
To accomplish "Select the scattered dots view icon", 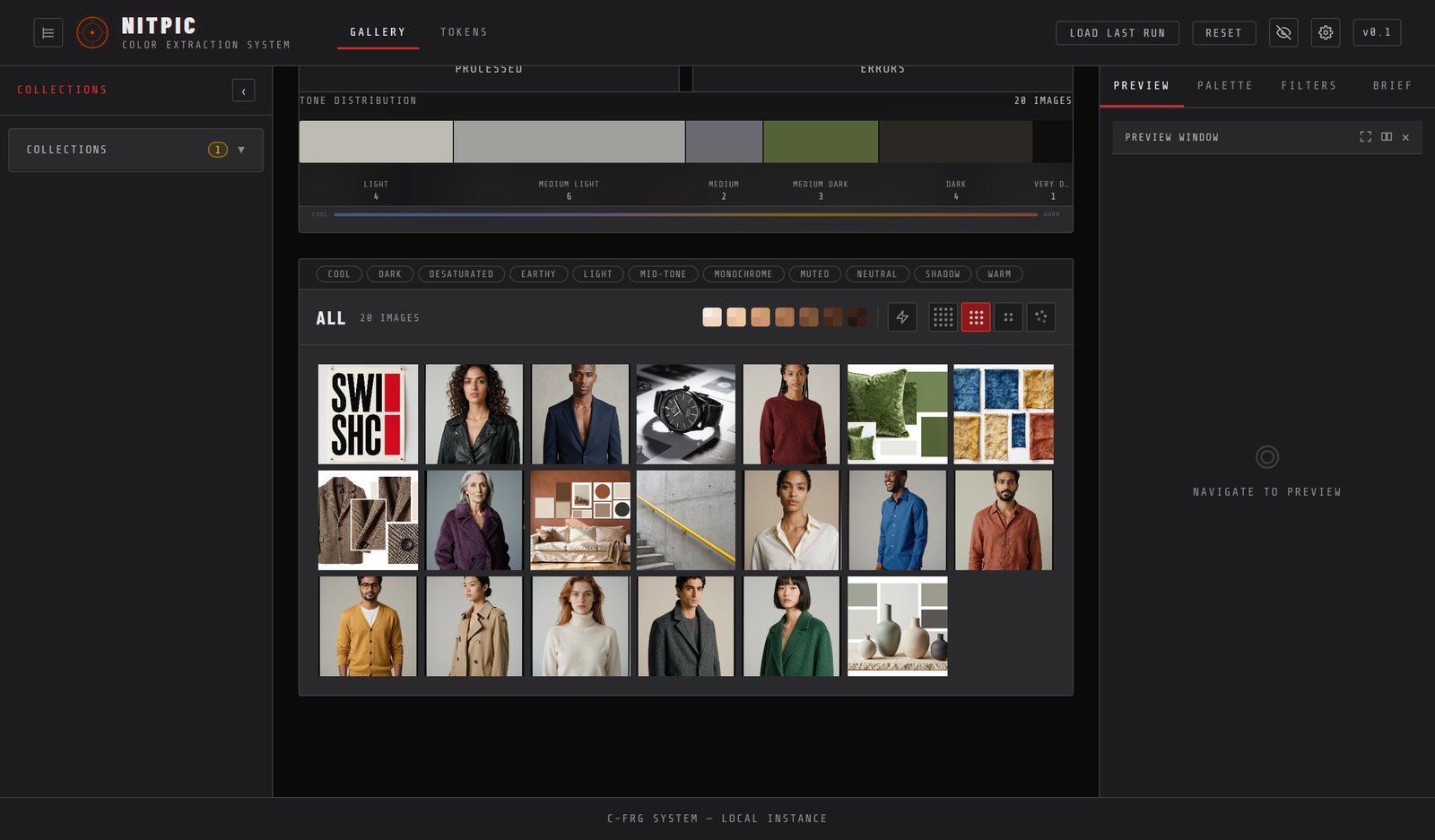I will click(x=1040, y=317).
